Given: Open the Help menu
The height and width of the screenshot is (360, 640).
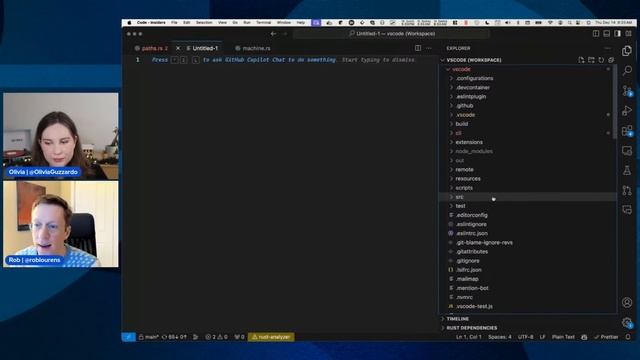Looking at the screenshot, I should pos(301,23).
